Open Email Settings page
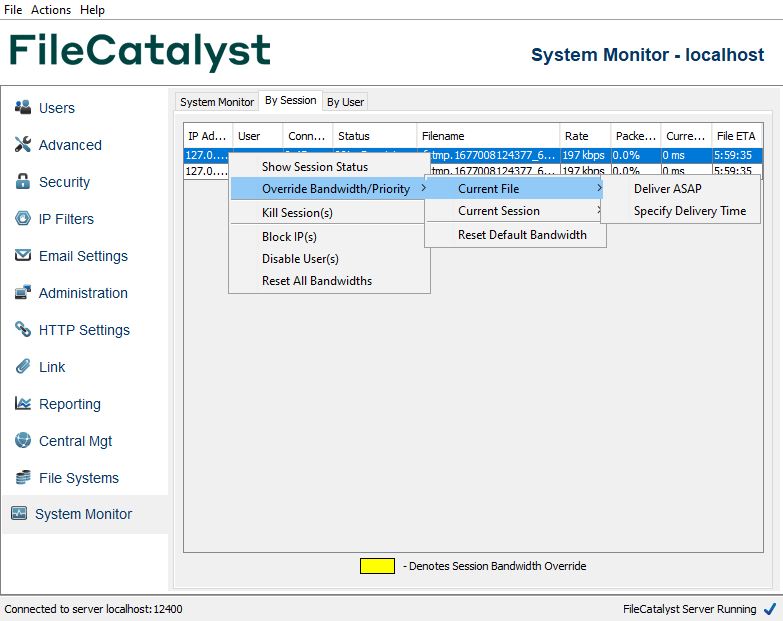783x621 pixels. pyautogui.click(x=83, y=256)
